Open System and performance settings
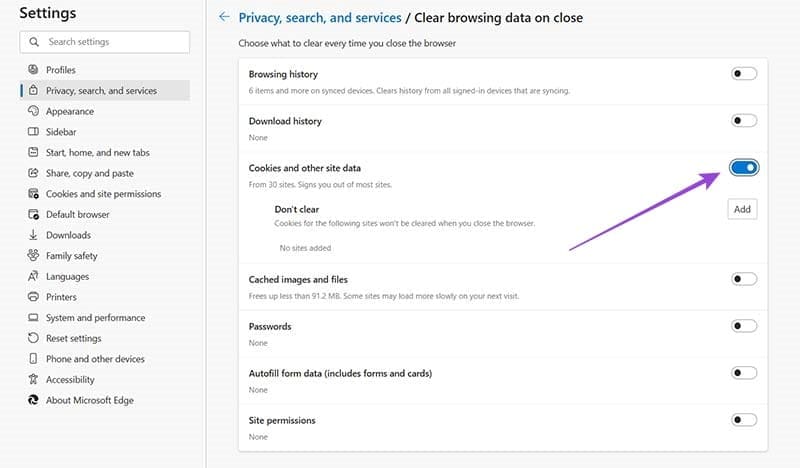The height and width of the screenshot is (468, 800). [x=105, y=317]
